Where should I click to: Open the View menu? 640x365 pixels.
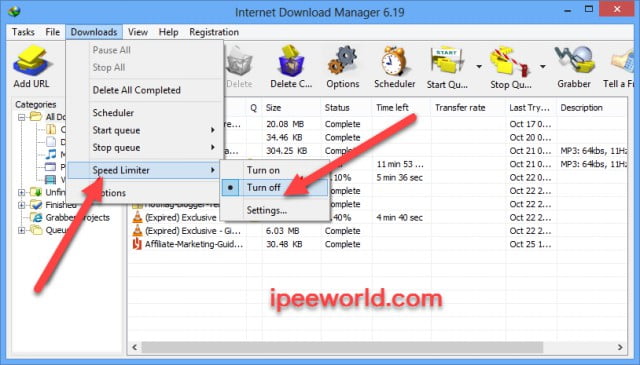point(138,32)
